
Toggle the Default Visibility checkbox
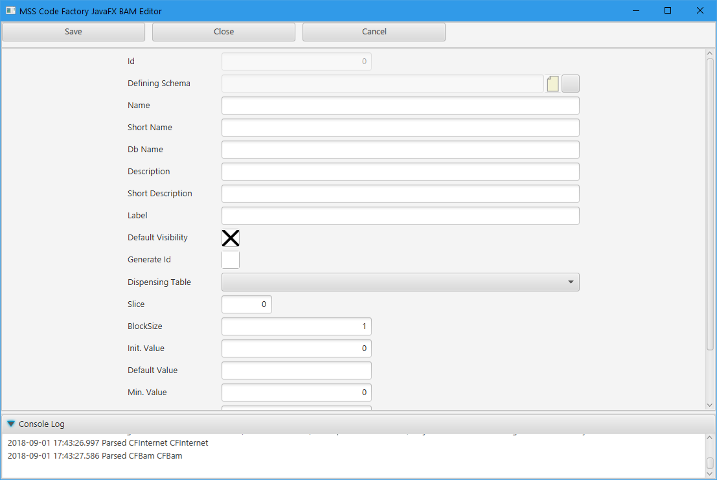230,238
